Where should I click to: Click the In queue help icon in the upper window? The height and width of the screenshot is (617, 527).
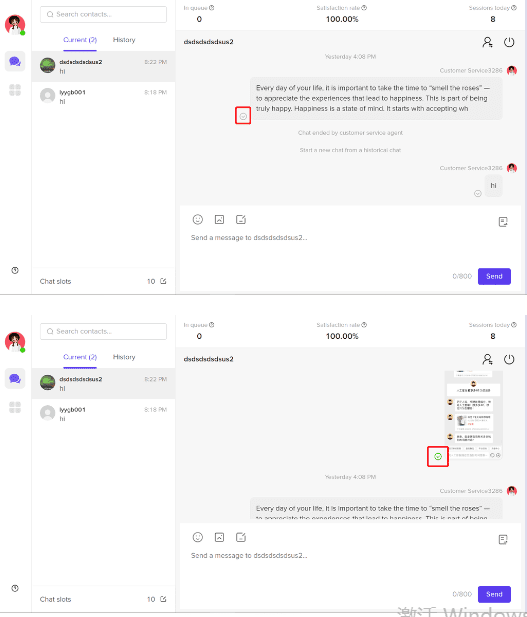coord(212,8)
